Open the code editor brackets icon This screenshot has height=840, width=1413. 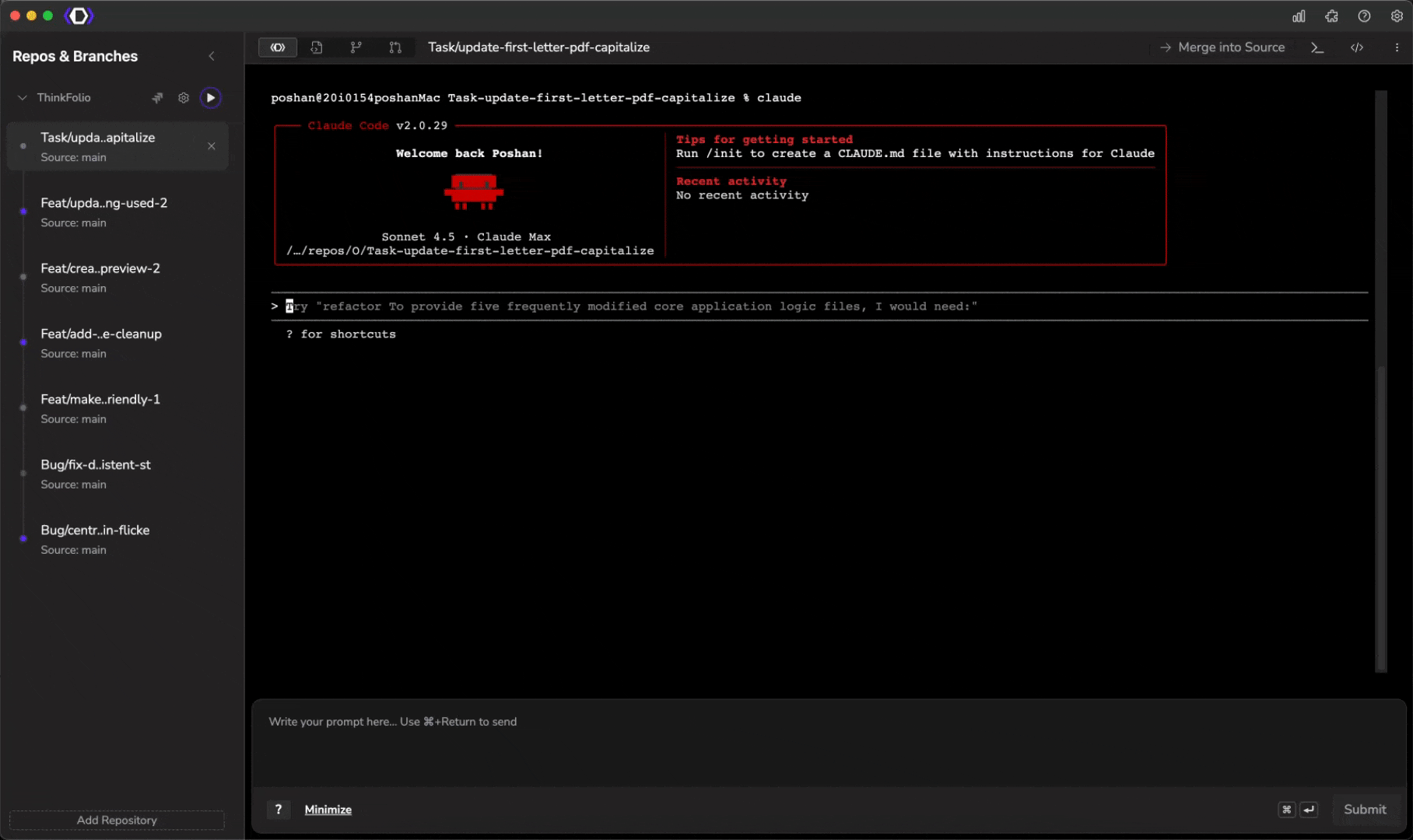point(1357,47)
